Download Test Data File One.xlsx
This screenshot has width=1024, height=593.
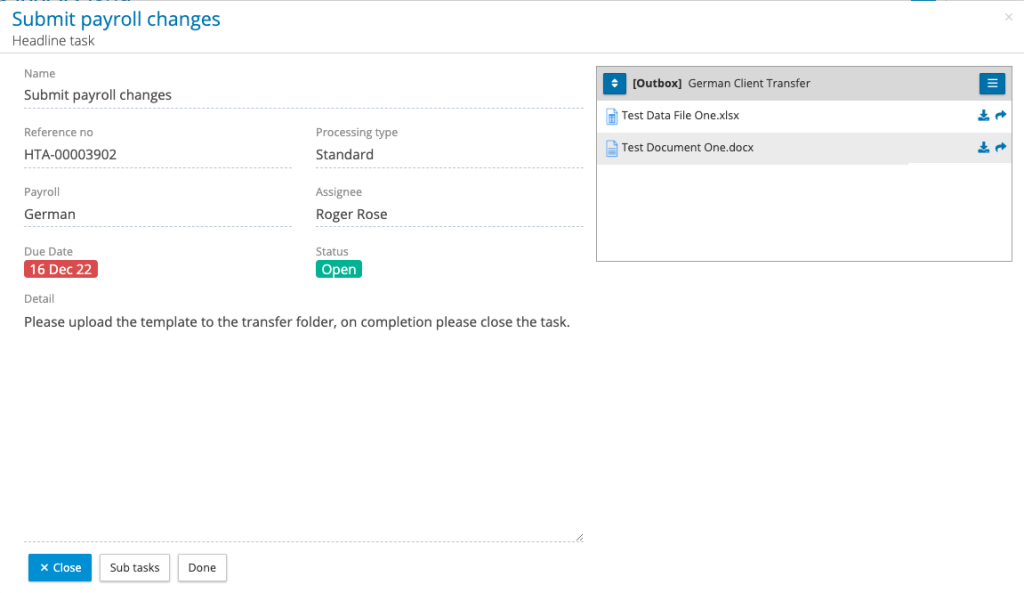pos(983,115)
